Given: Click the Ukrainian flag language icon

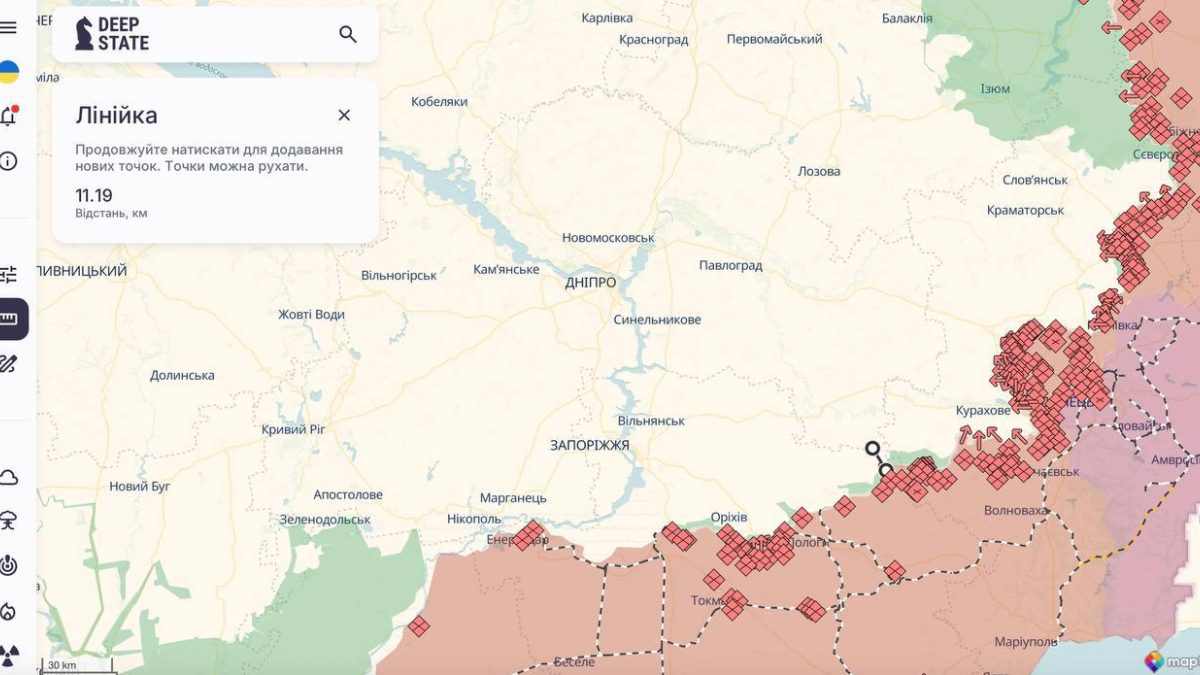Looking at the screenshot, I should [x=9, y=72].
